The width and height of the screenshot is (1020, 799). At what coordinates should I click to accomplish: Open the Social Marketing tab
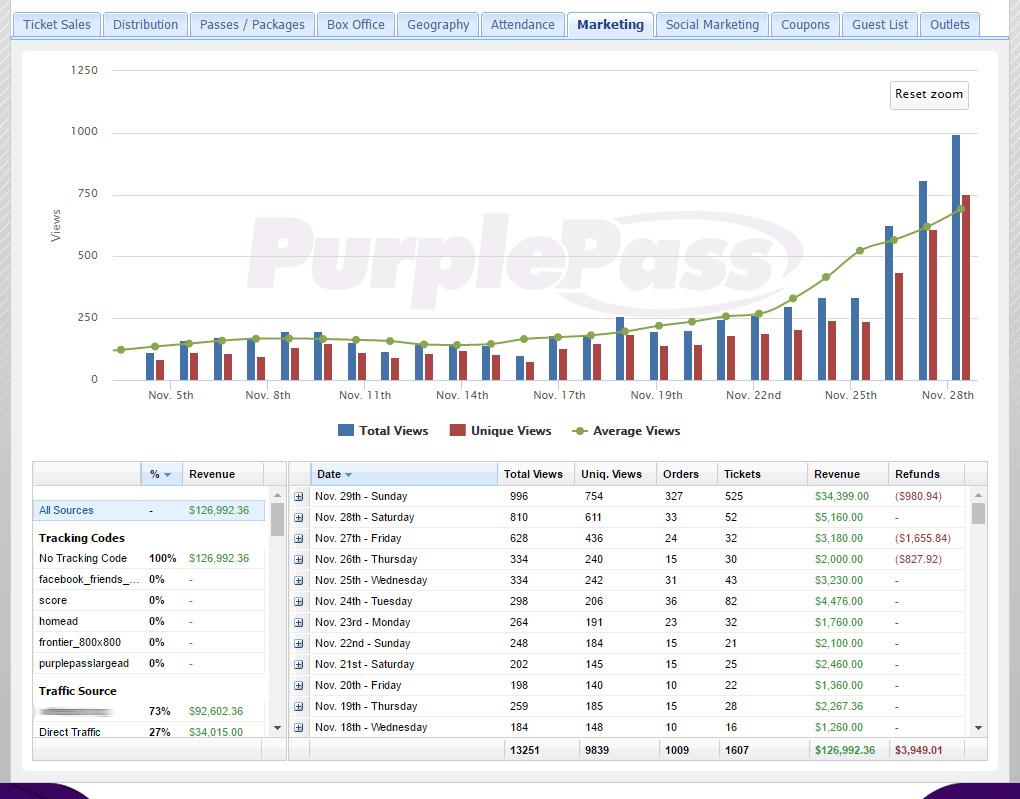pyautogui.click(x=712, y=25)
